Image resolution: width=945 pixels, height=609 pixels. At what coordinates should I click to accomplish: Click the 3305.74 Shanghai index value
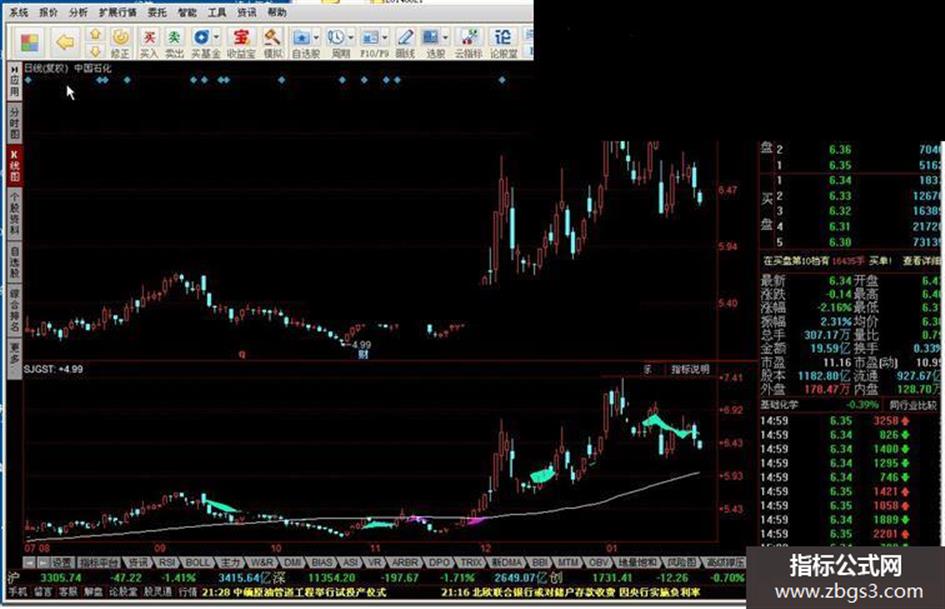61,578
